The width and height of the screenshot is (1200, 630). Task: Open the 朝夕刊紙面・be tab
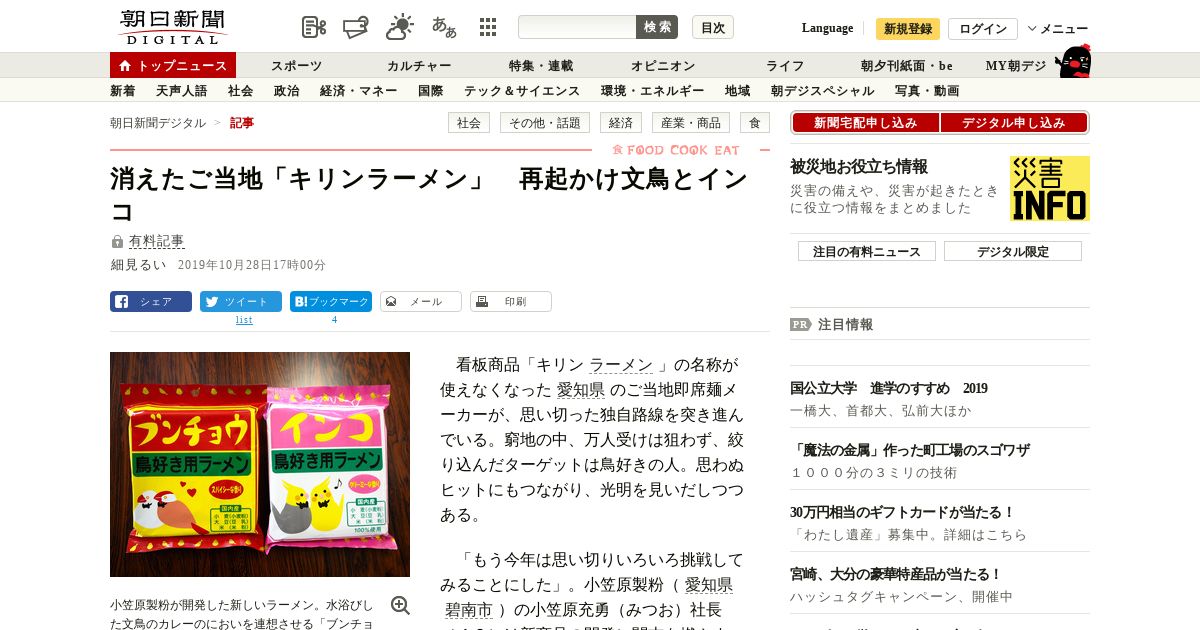(907, 66)
